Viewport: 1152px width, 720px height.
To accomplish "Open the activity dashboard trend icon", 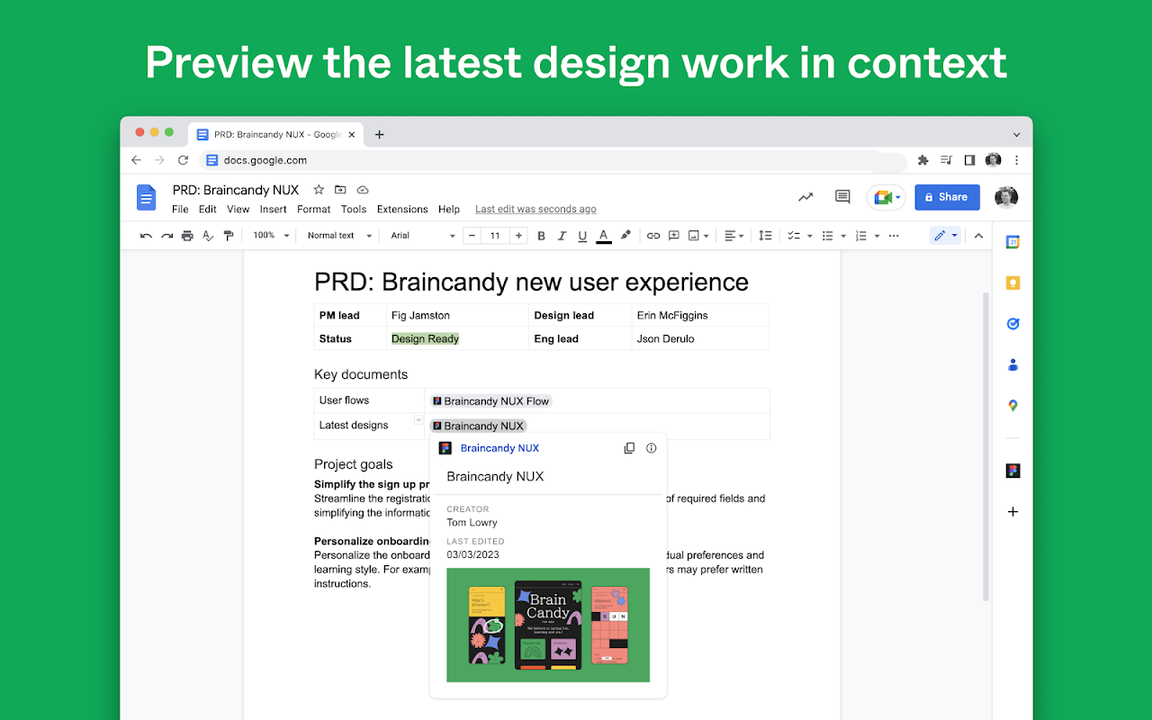I will coord(806,197).
